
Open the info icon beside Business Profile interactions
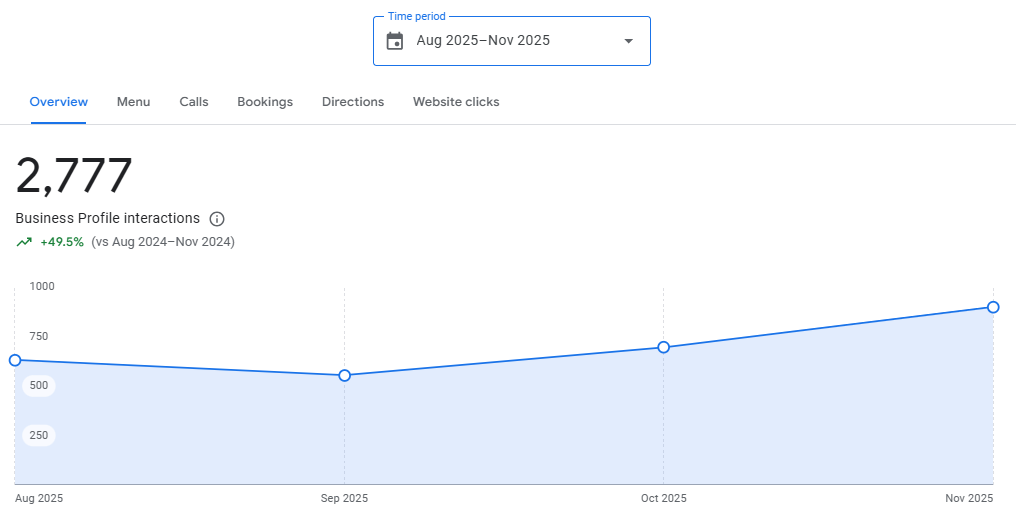pyautogui.click(x=217, y=219)
